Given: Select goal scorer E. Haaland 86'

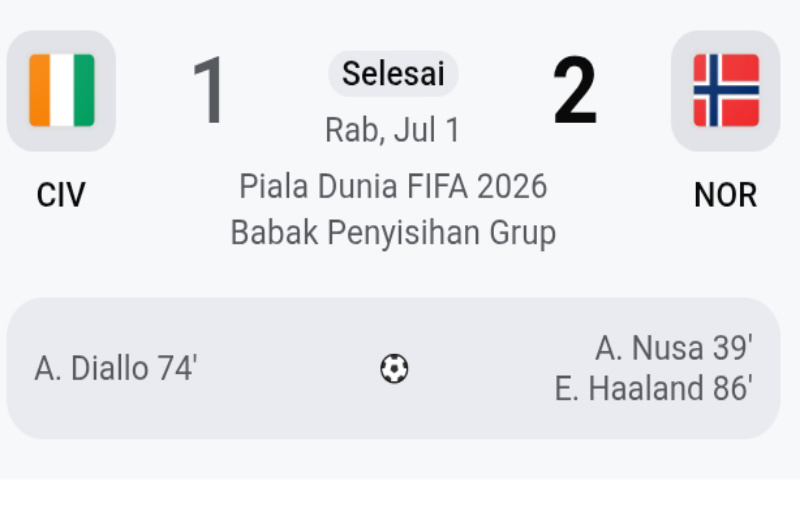Looking at the screenshot, I should [654, 389].
